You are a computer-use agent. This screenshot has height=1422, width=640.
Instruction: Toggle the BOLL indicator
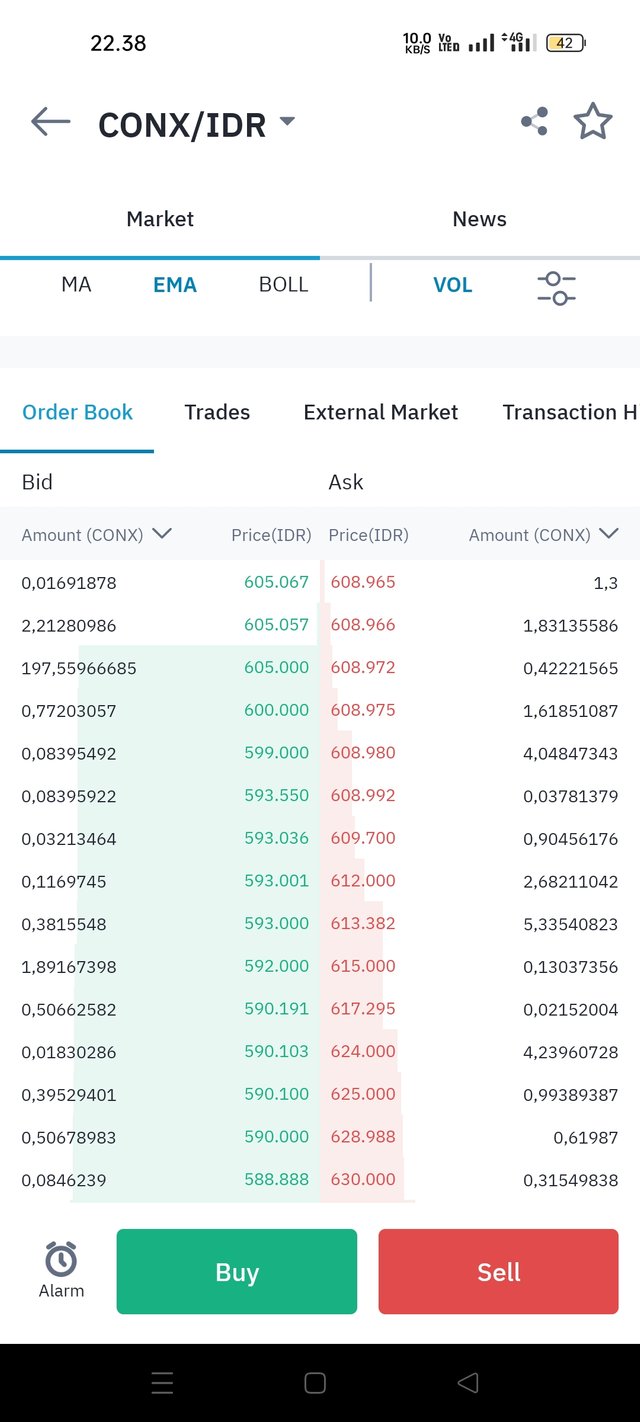tap(283, 285)
